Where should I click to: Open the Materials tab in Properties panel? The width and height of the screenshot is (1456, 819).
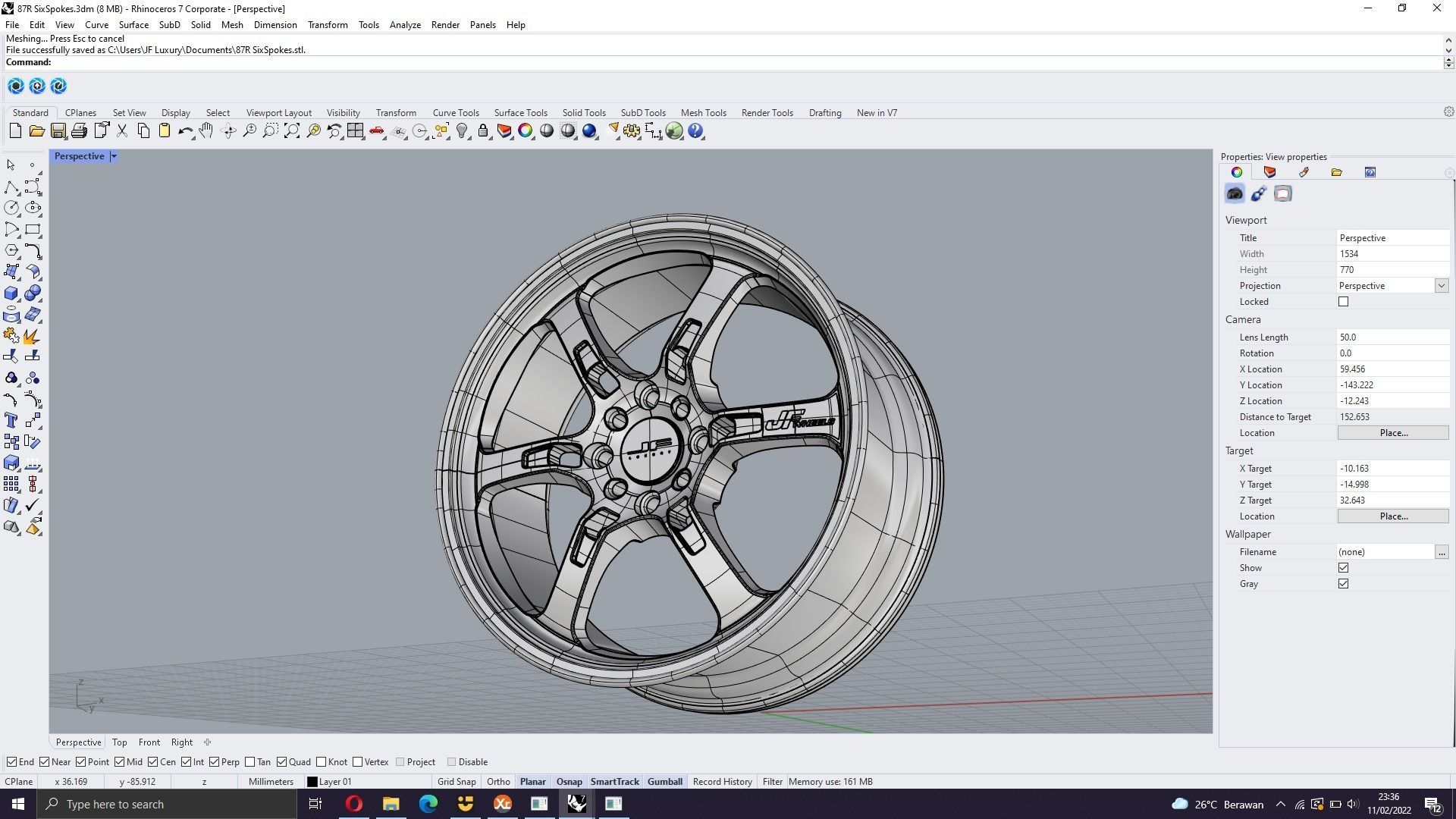click(x=1304, y=172)
